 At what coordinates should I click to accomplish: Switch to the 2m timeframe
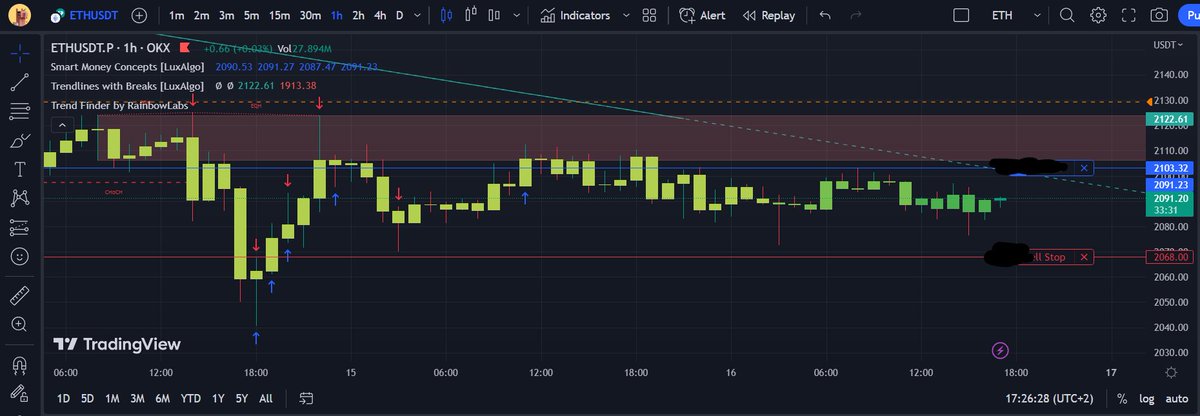(202, 16)
